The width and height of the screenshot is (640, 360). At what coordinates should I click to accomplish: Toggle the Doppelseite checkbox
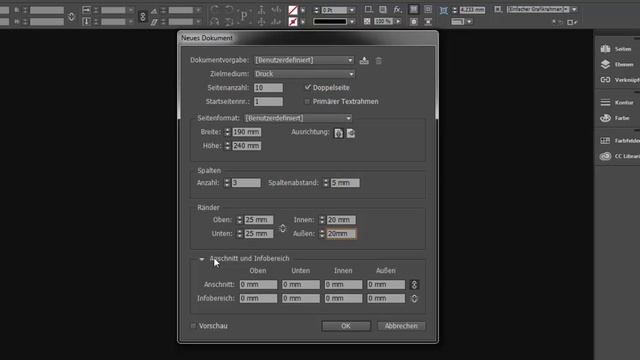(x=308, y=87)
